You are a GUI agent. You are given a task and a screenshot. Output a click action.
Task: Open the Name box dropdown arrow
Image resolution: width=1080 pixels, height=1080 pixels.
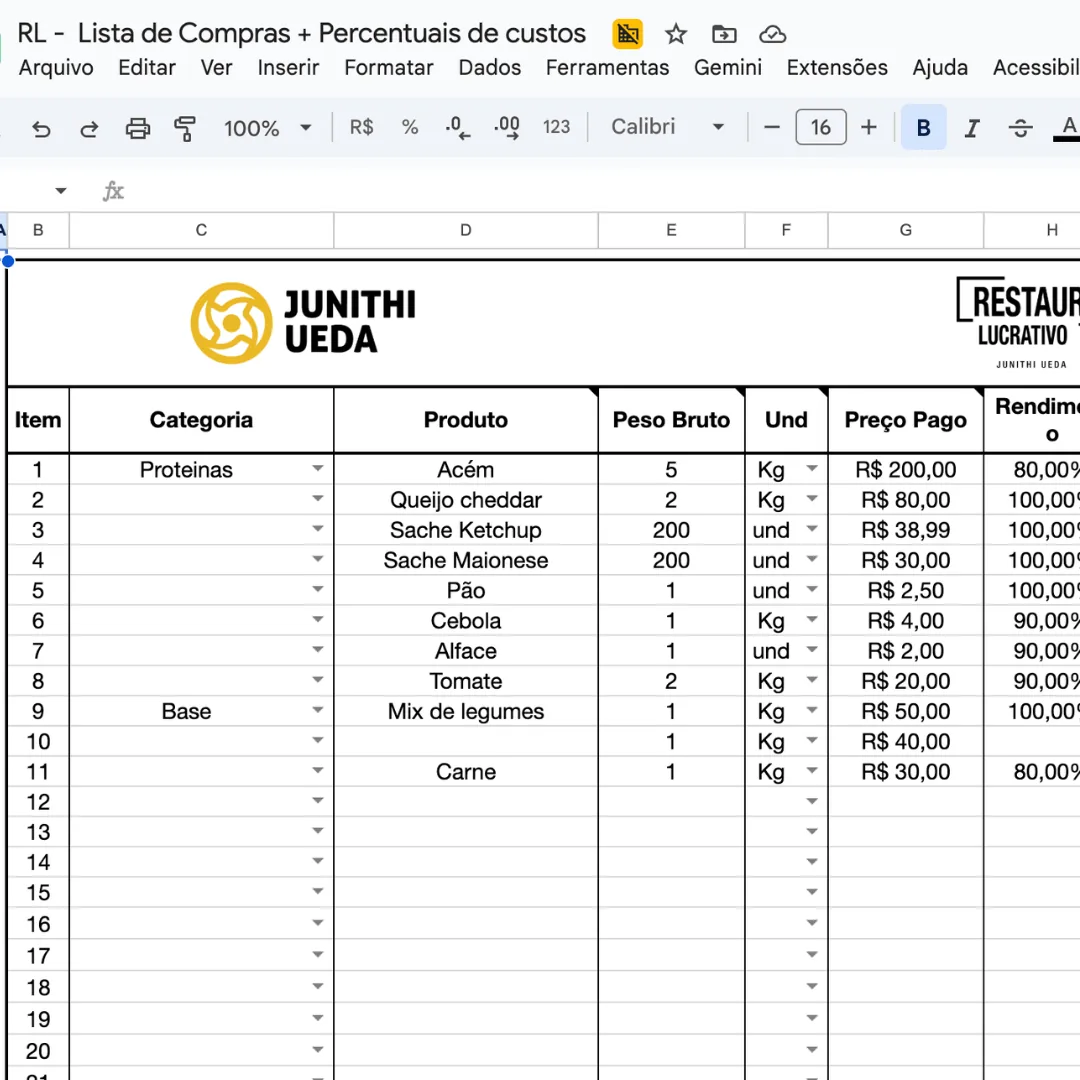61,191
